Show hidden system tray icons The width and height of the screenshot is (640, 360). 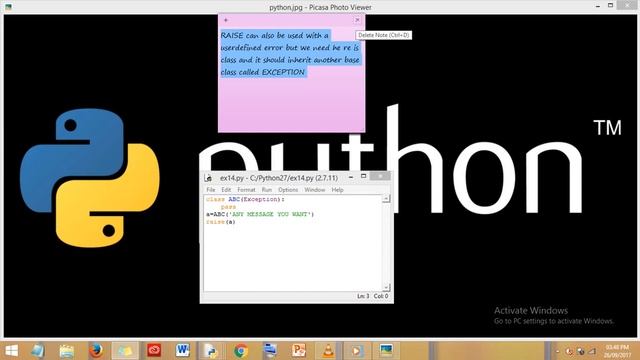pos(558,351)
